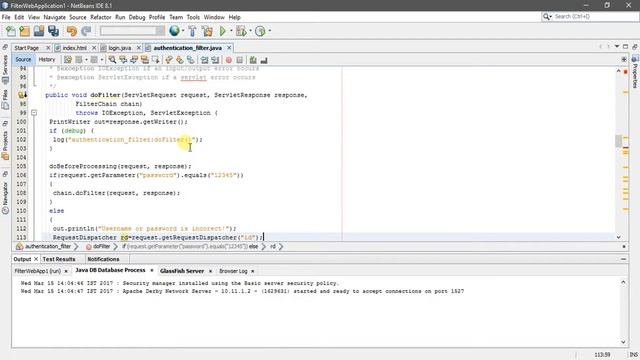Screen dimensions: 640x360
Task: Click authentication_filter in the breadcrumb bar
Action: (48, 247)
